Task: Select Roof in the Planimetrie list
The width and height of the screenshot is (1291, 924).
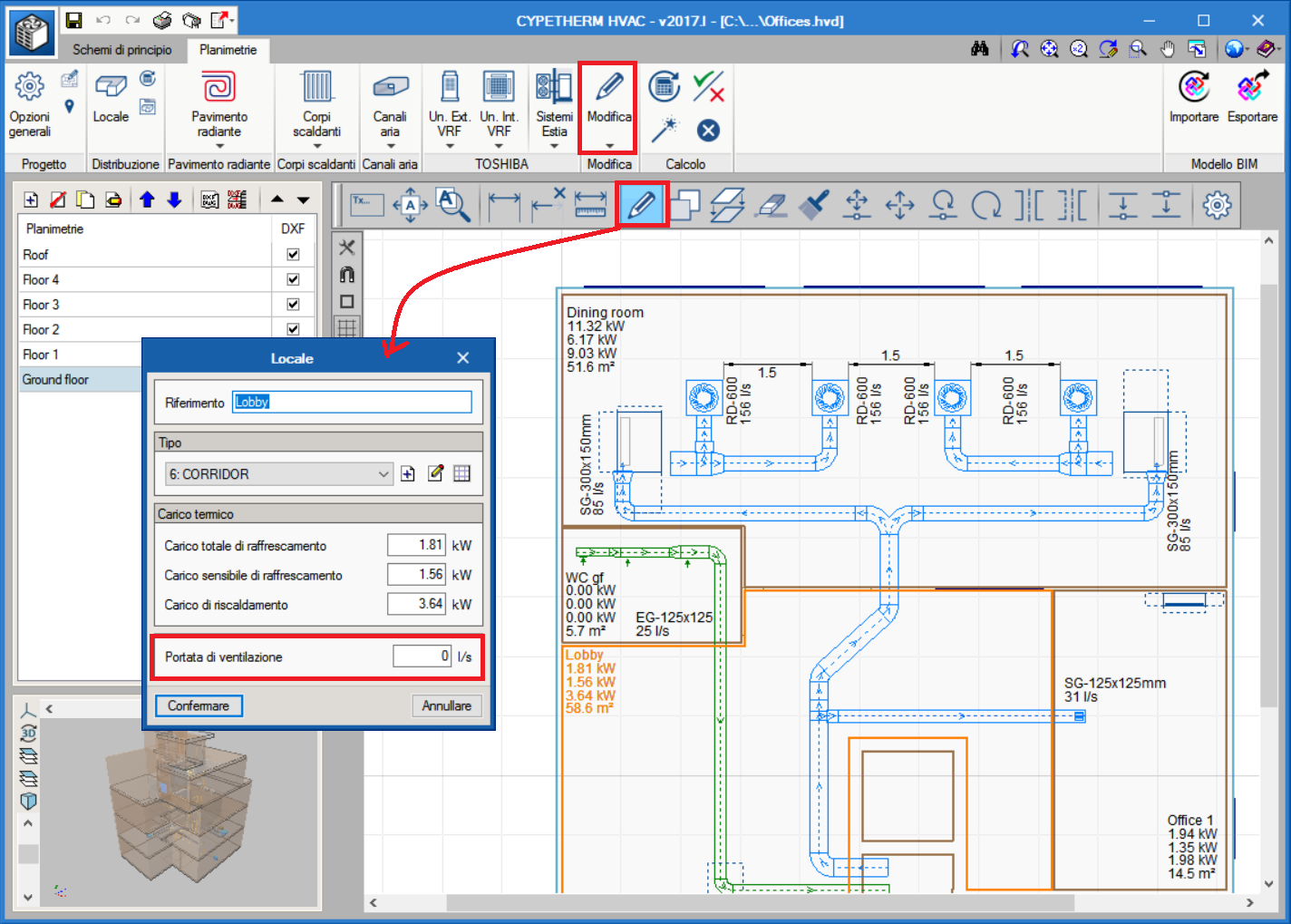Action: click(x=145, y=255)
